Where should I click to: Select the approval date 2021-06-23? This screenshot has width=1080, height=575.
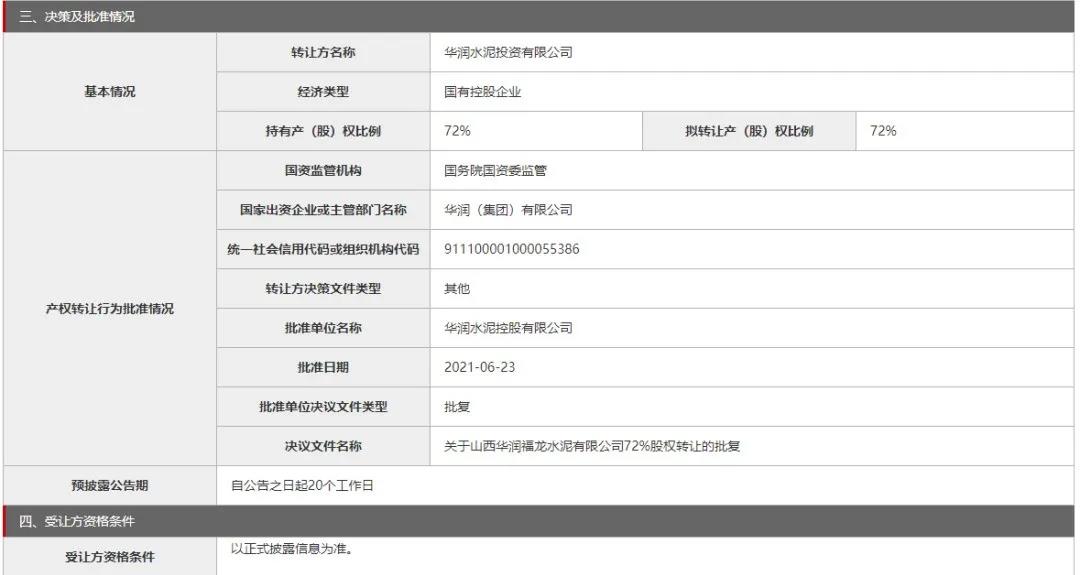pyautogui.click(x=480, y=367)
